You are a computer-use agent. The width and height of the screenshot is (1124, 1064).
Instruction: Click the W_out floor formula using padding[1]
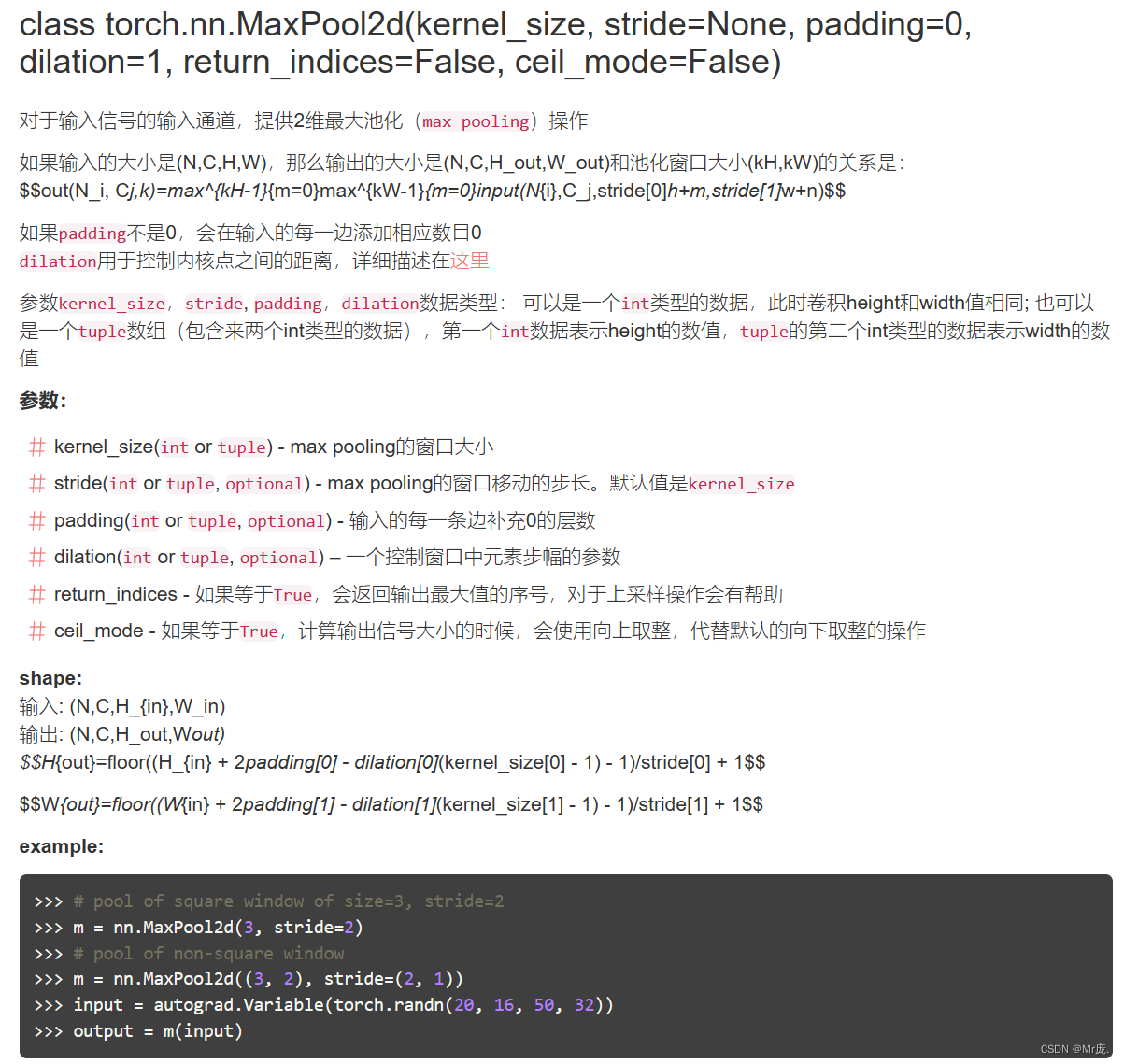pos(391,804)
